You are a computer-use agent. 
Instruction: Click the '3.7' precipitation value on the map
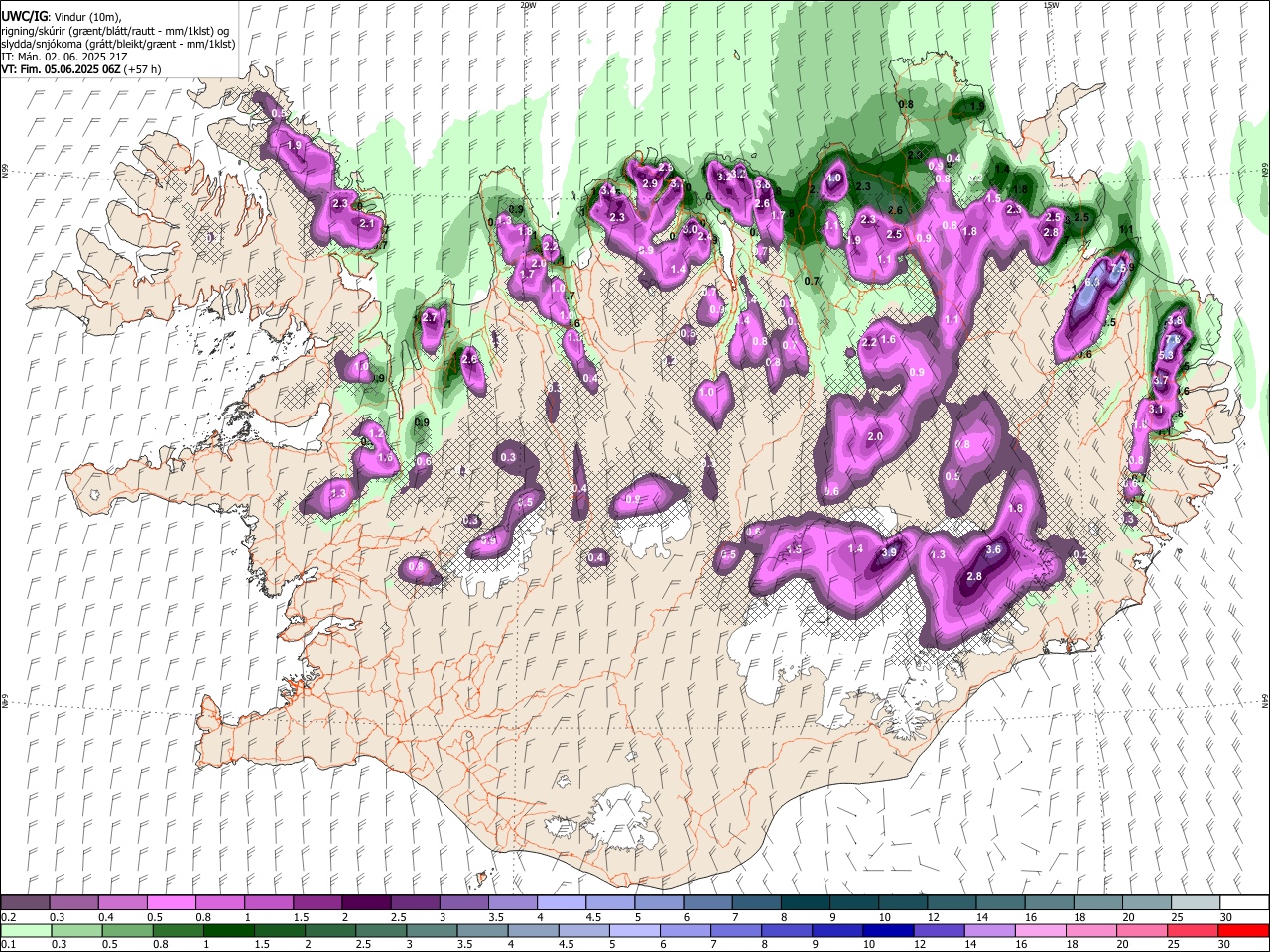(1162, 381)
